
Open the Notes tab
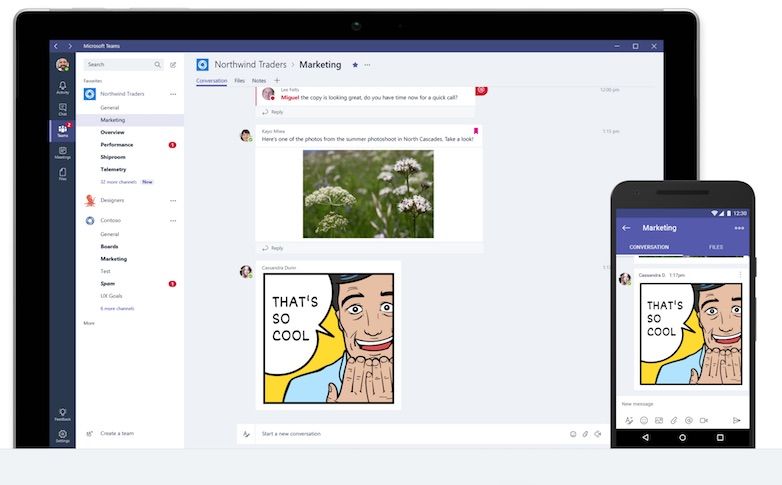(x=259, y=80)
